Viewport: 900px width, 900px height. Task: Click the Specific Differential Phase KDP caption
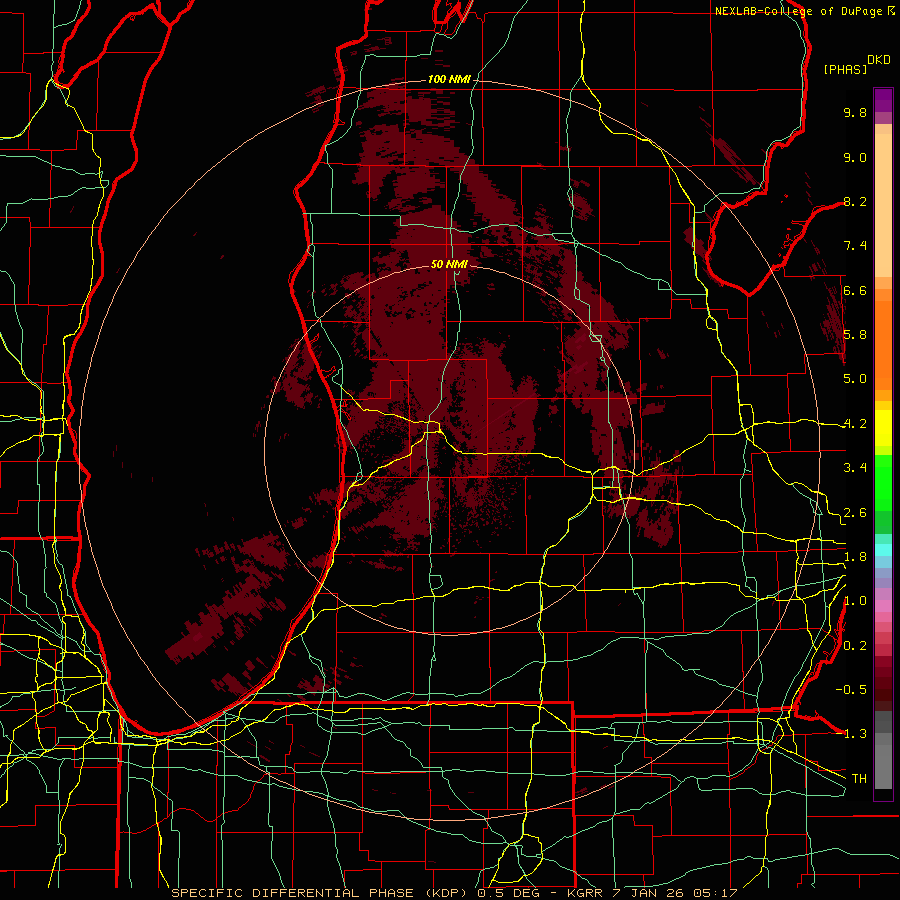[454, 893]
